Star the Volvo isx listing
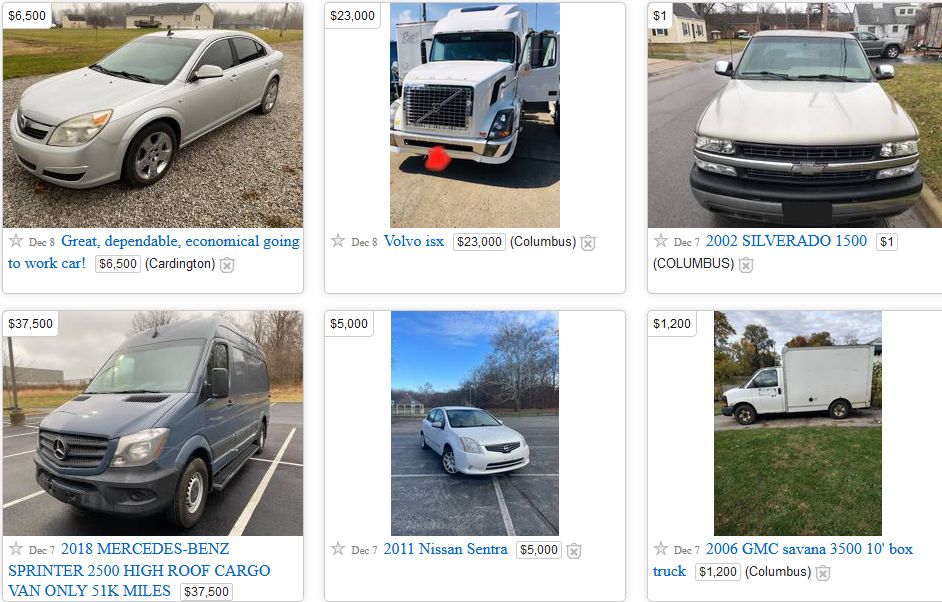This screenshot has width=942, height=602. (338, 241)
